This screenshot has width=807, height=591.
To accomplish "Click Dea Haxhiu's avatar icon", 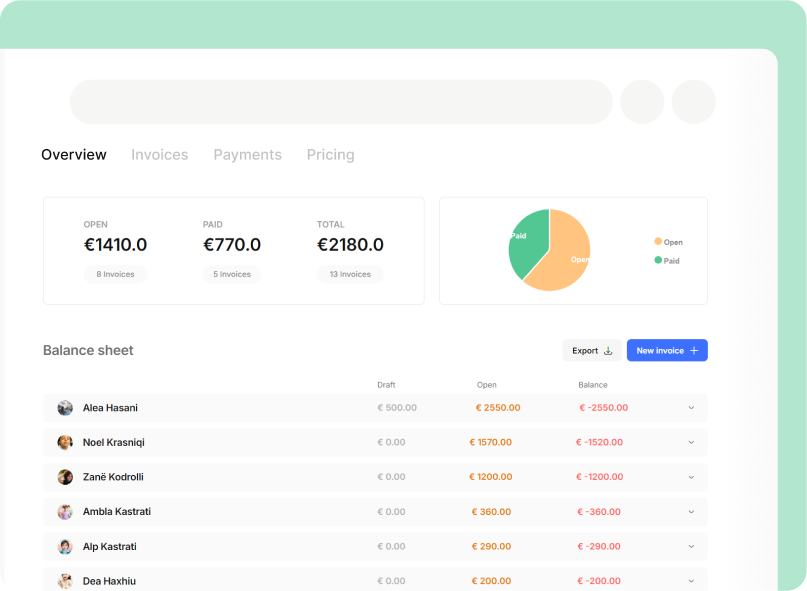I will (x=65, y=581).
